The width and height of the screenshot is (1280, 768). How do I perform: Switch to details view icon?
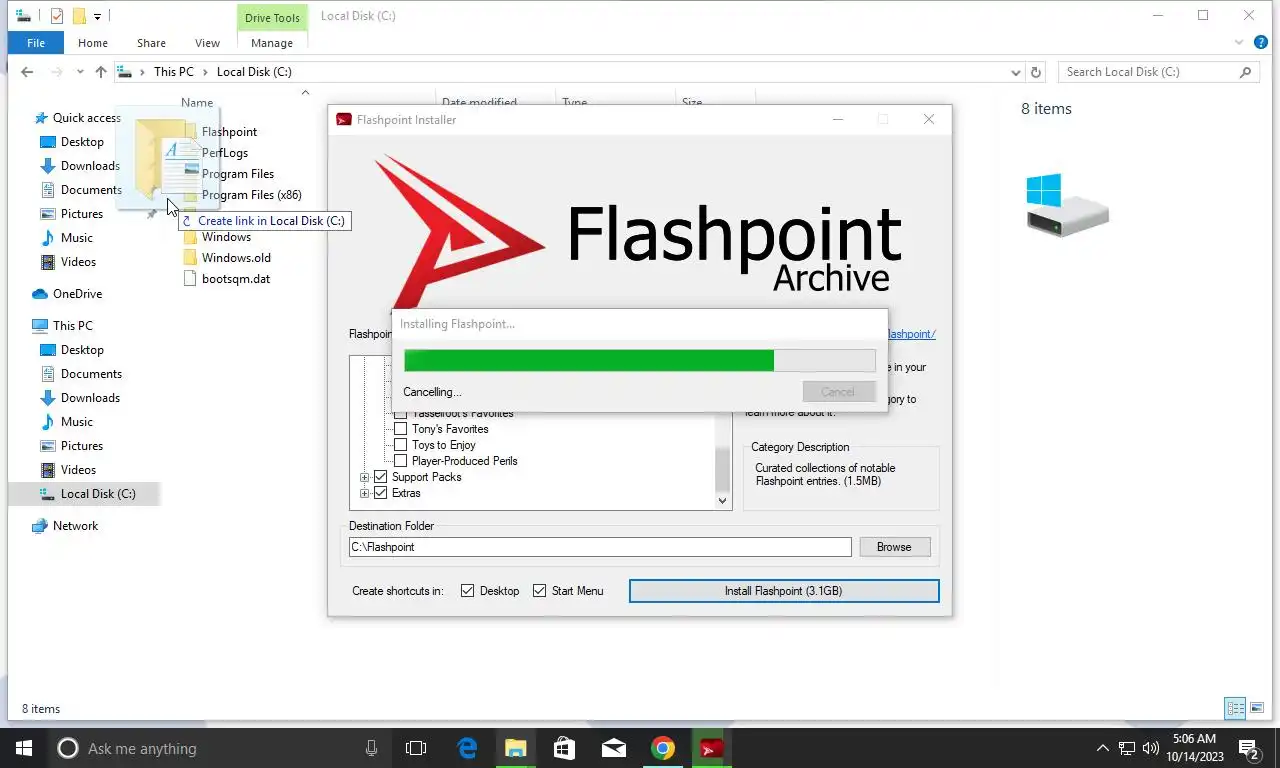[x=1235, y=708]
